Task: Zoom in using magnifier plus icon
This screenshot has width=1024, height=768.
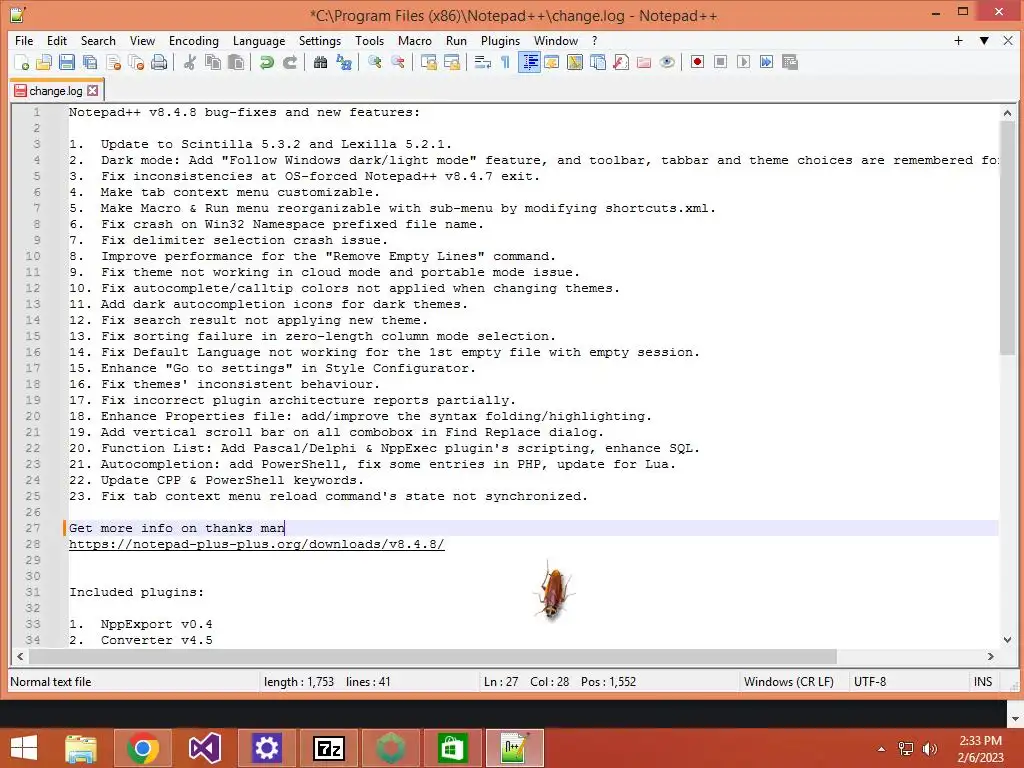Action: pos(374,62)
